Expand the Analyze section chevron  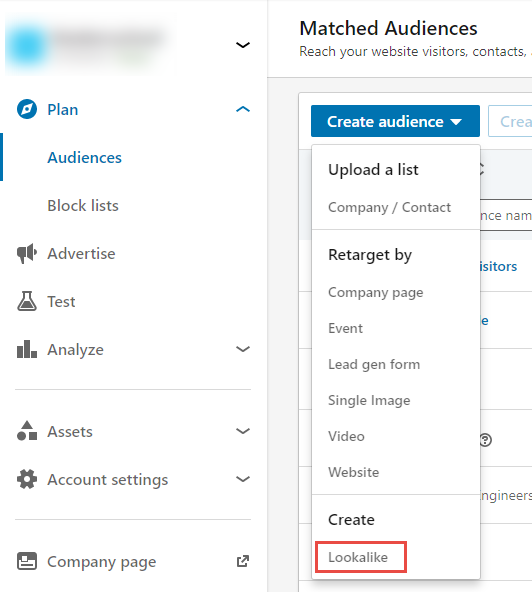pyautogui.click(x=243, y=349)
